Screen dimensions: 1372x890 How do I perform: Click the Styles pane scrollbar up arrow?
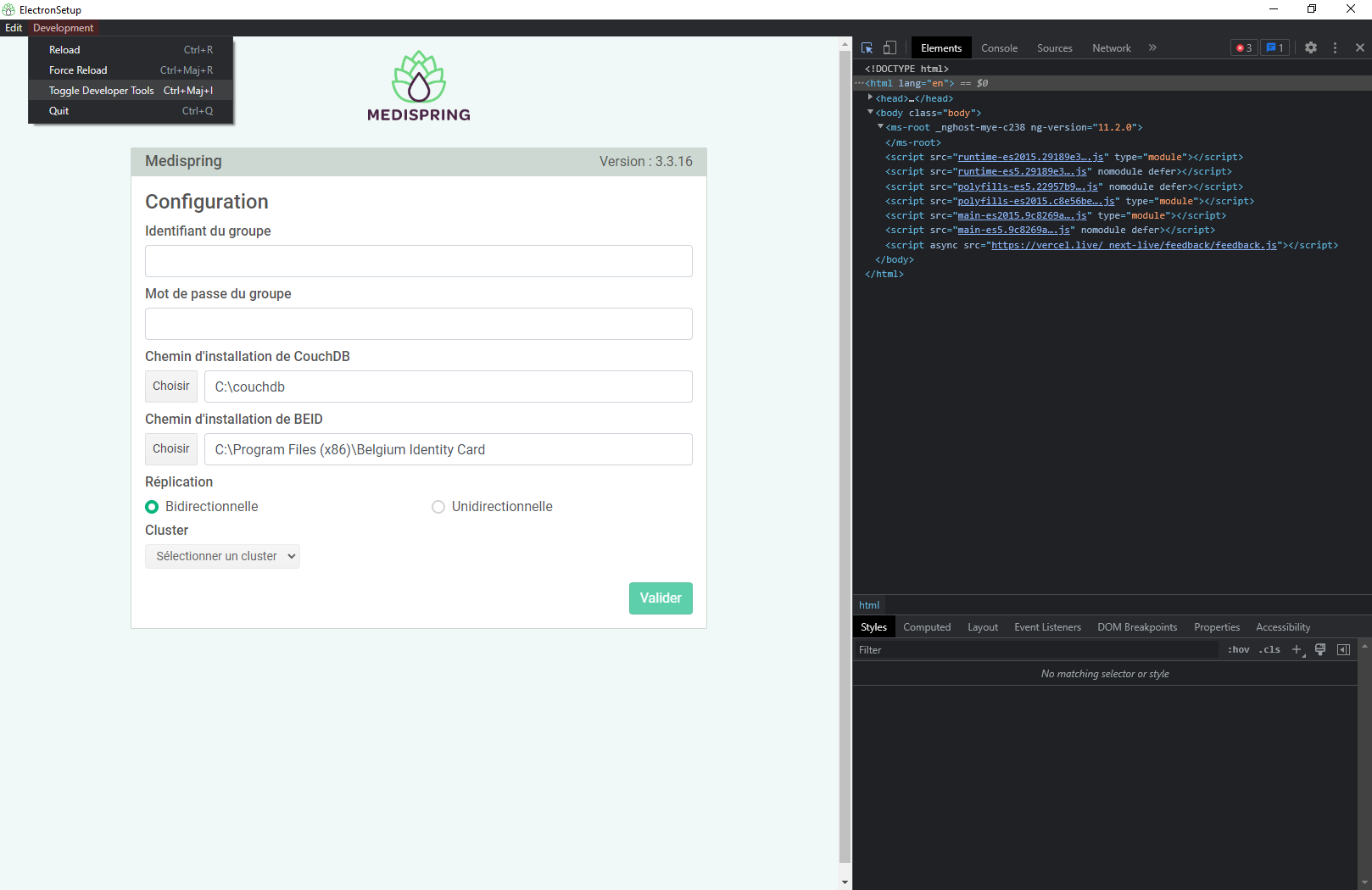1364,646
